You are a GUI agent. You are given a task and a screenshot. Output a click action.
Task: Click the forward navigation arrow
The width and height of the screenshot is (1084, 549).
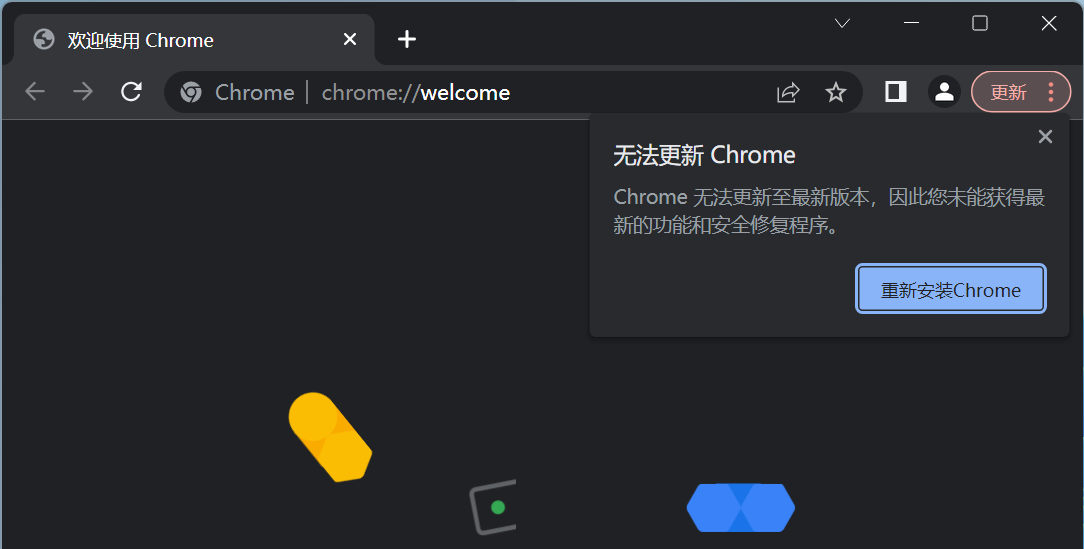(83, 91)
